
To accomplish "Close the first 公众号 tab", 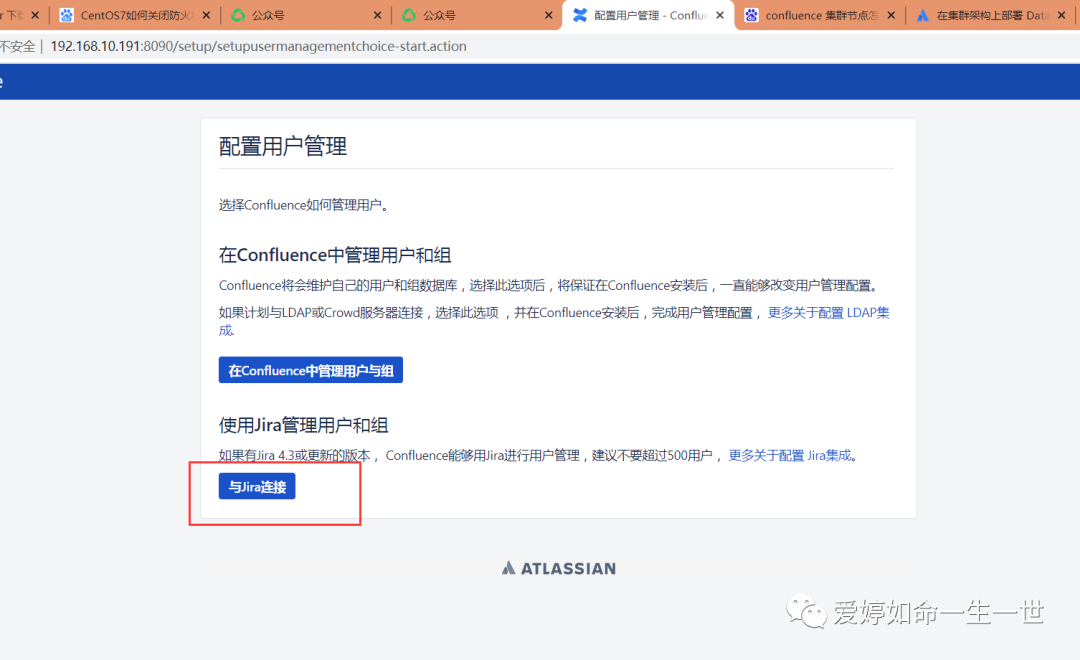I will 377,15.
